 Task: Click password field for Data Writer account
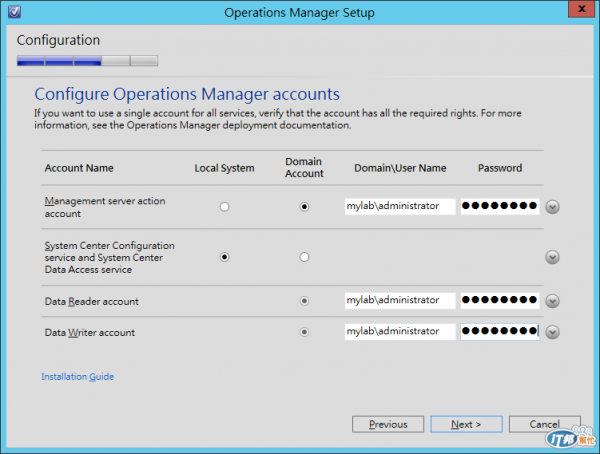point(500,332)
